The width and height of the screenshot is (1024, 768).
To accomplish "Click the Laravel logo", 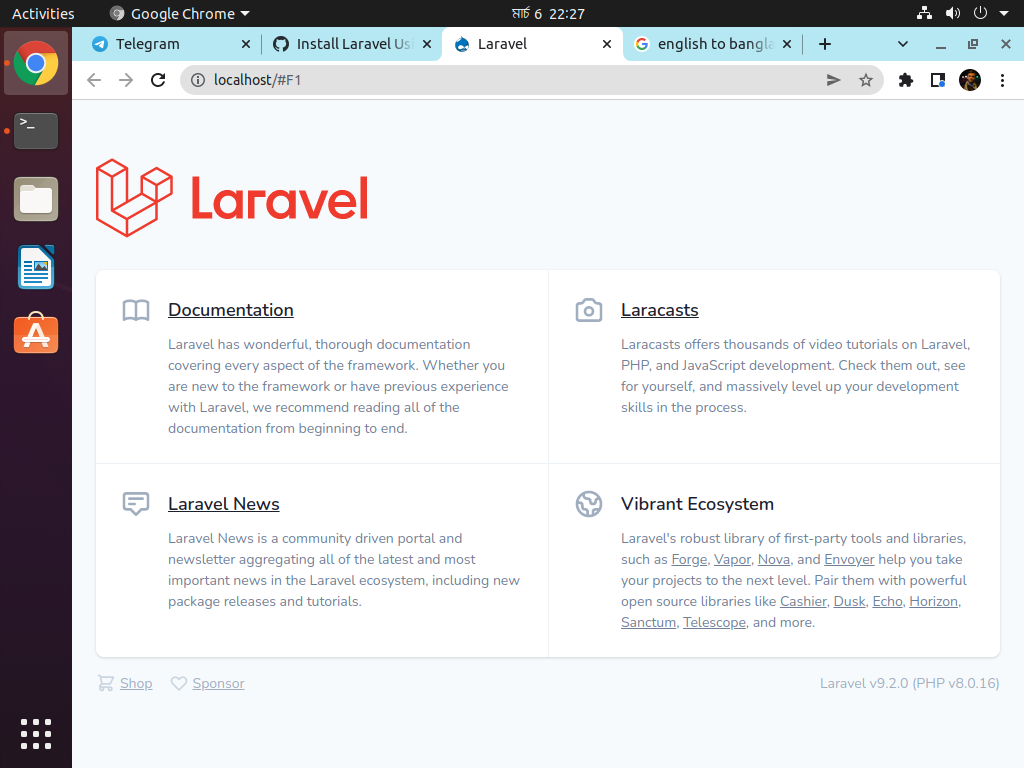I will pos(232,198).
